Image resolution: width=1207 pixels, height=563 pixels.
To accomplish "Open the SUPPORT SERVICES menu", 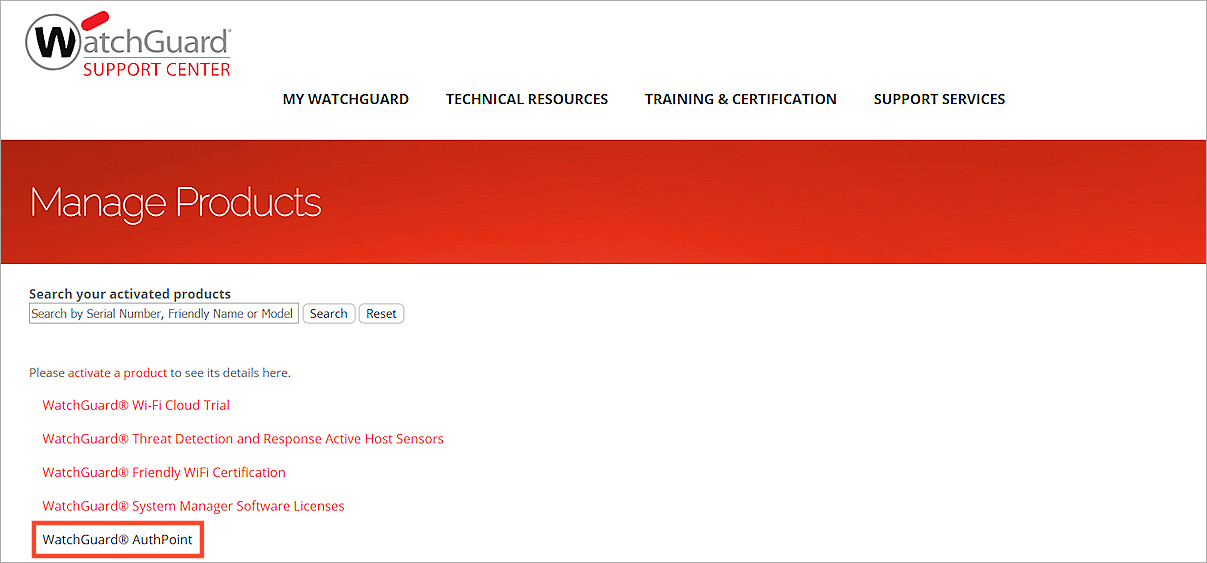I will tap(940, 99).
